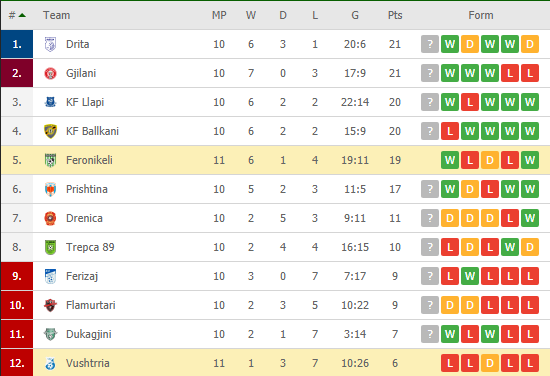Click Feronikeli's orange D form result

[490, 160]
